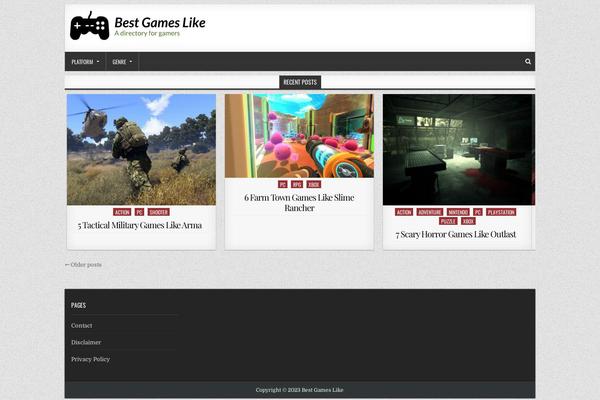This screenshot has height=400, width=600.
Task: Select PC tag on Arma post
Action: [139, 212]
